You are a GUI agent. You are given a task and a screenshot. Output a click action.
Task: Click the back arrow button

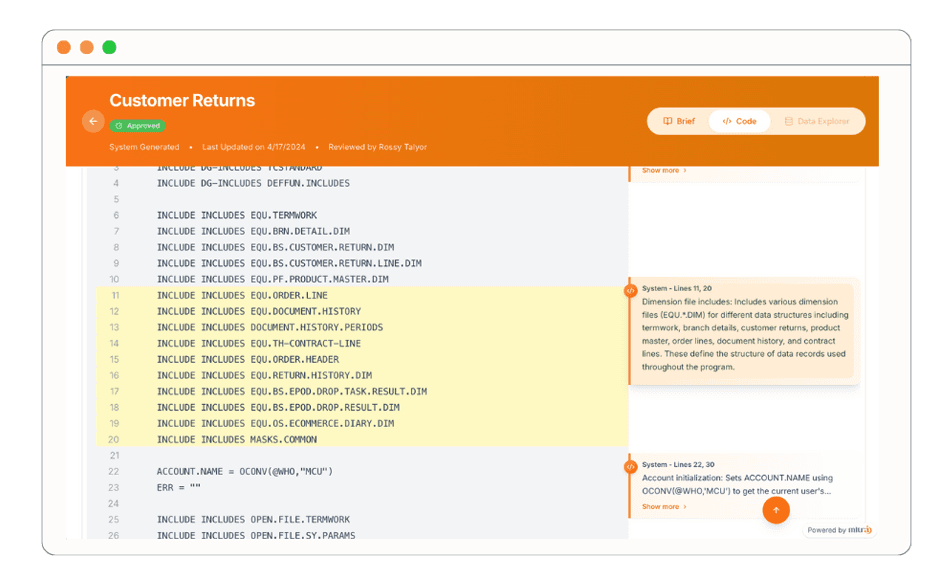(x=93, y=121)
